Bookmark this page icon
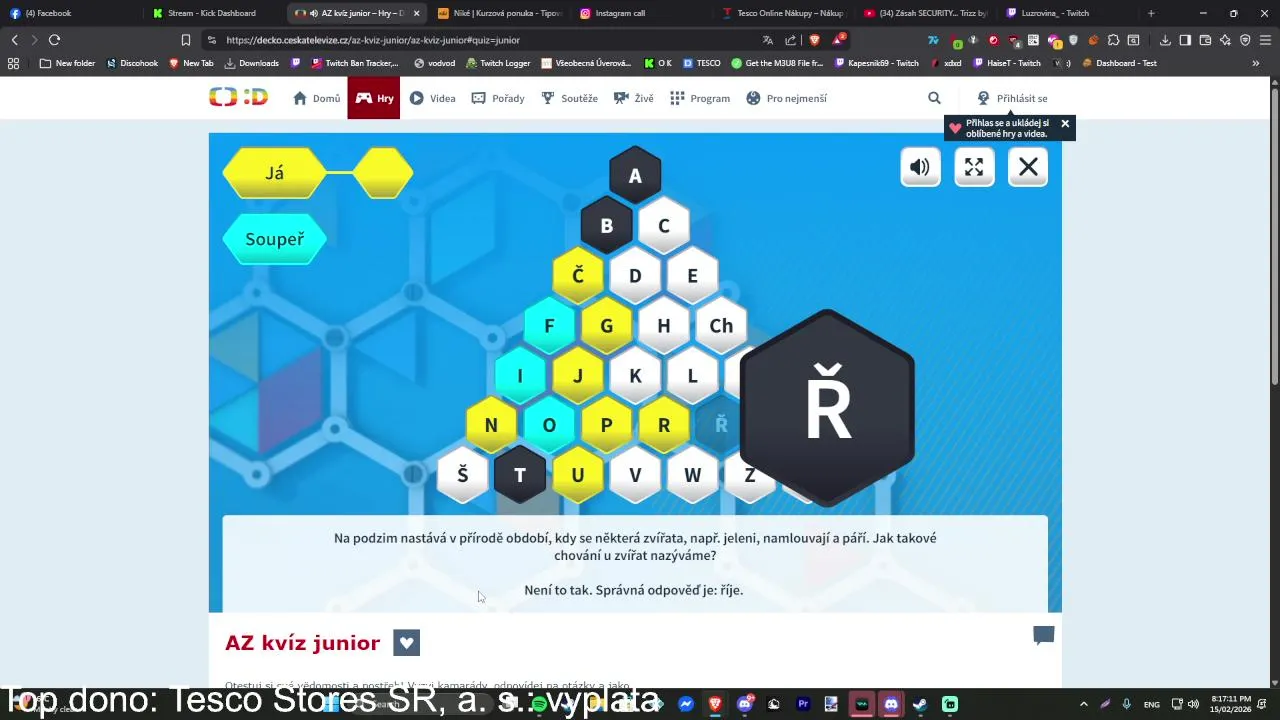 point(185,40)
